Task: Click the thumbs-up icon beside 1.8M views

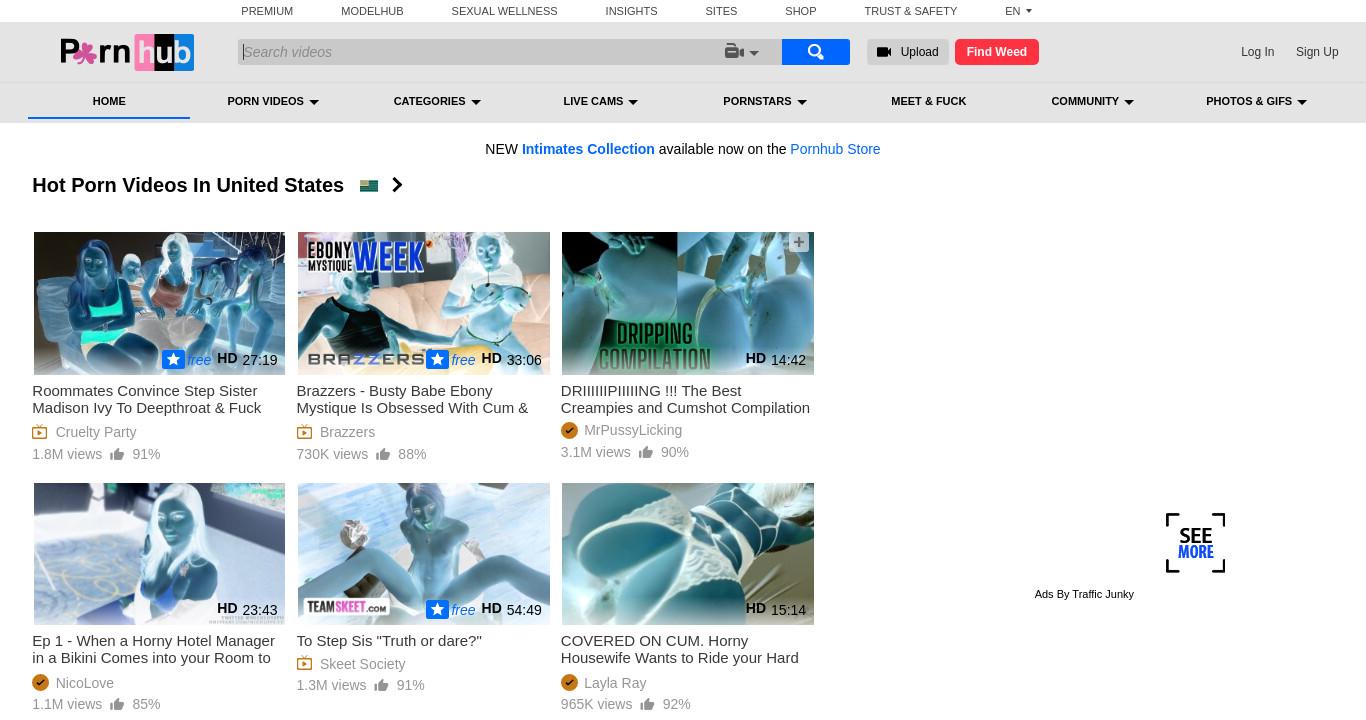Action: tap(117, 454)
